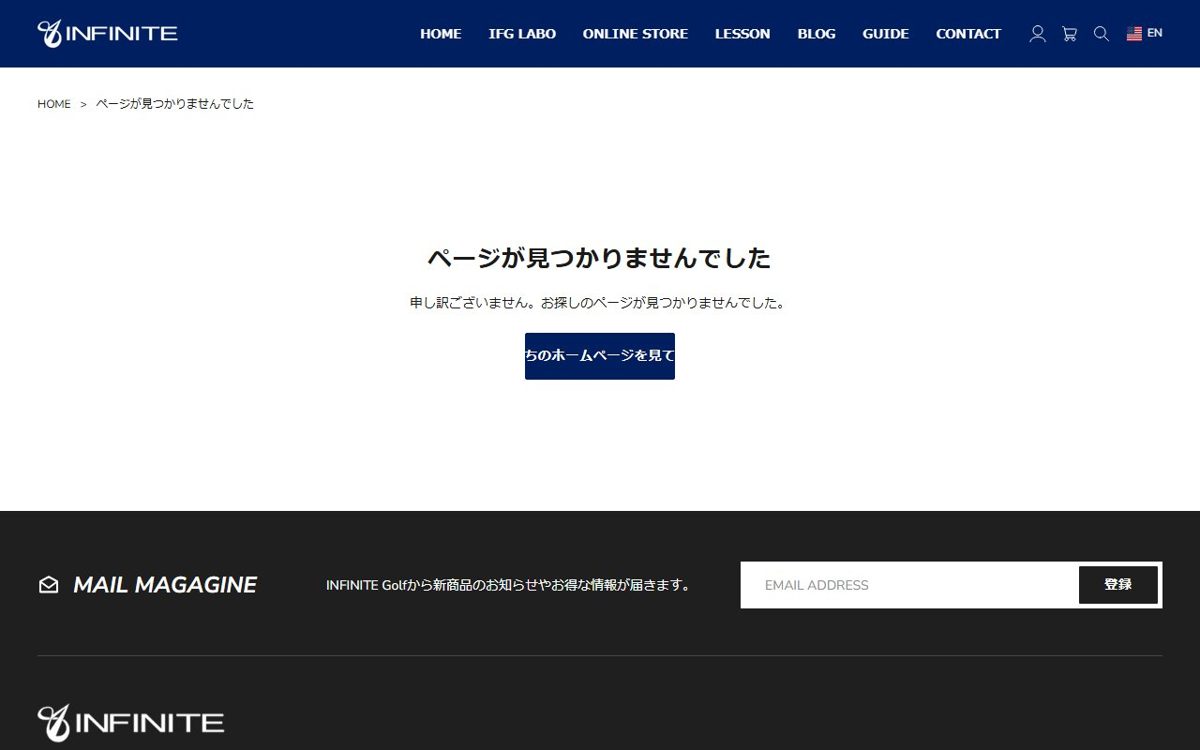Image resolution: width=1200 pixels, height=750 pixels.
Task: Click the 登録 subscribe button
Action: tap(1118, 585)
